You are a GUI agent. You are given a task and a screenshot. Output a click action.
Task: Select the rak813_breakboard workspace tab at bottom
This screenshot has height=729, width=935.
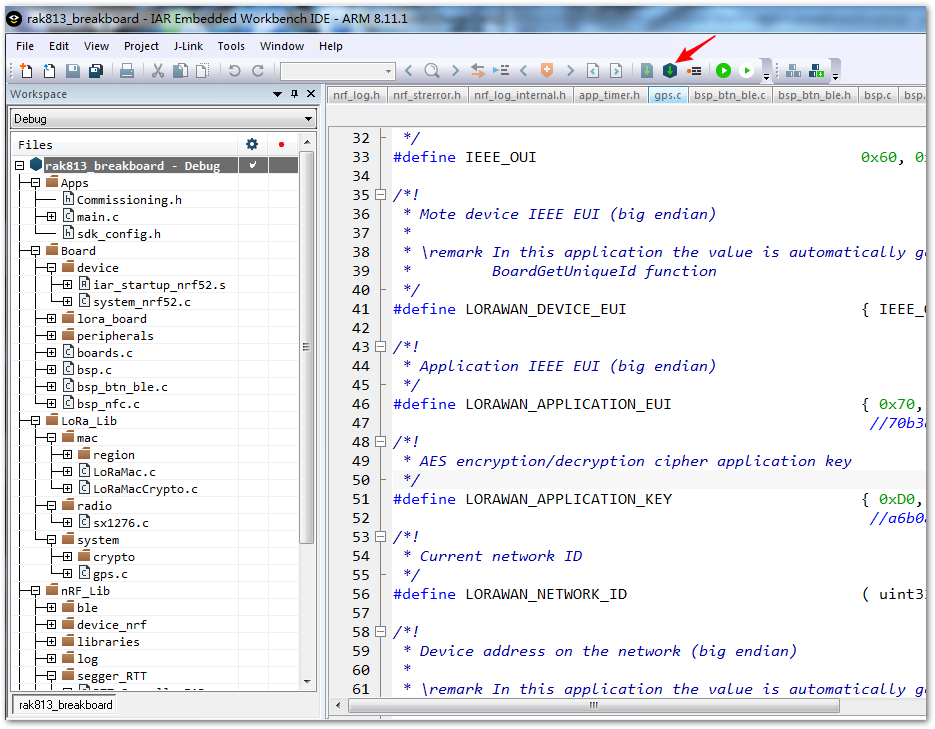tap(66, 705)
